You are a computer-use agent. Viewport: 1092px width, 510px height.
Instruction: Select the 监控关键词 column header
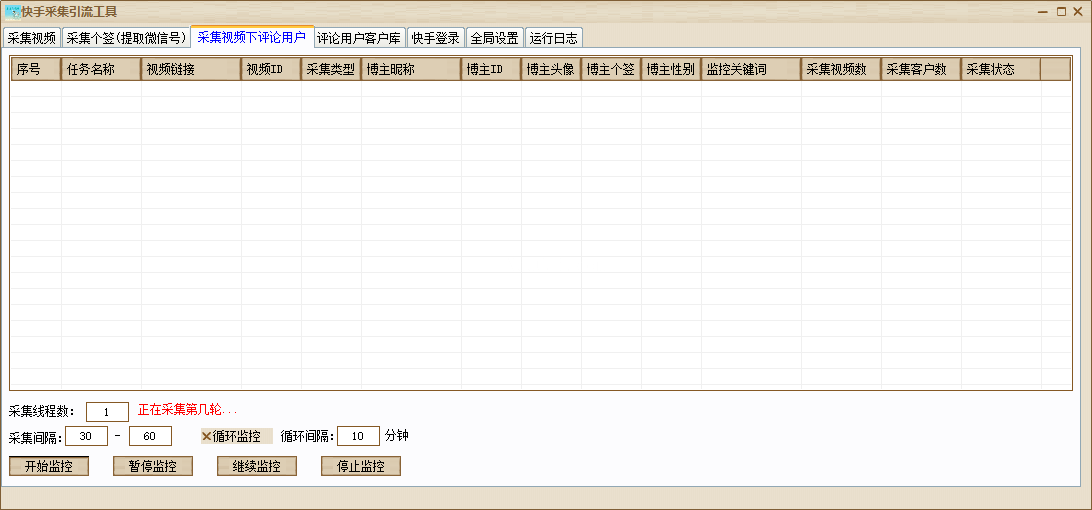750,69
